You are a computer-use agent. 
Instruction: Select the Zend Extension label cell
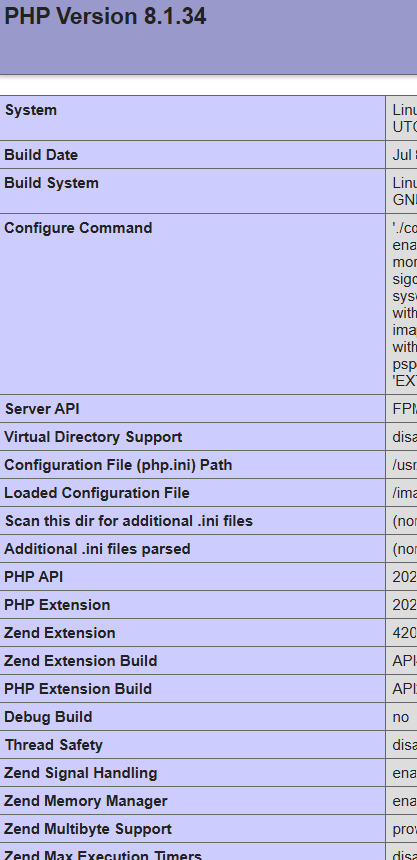coord(193,632)
